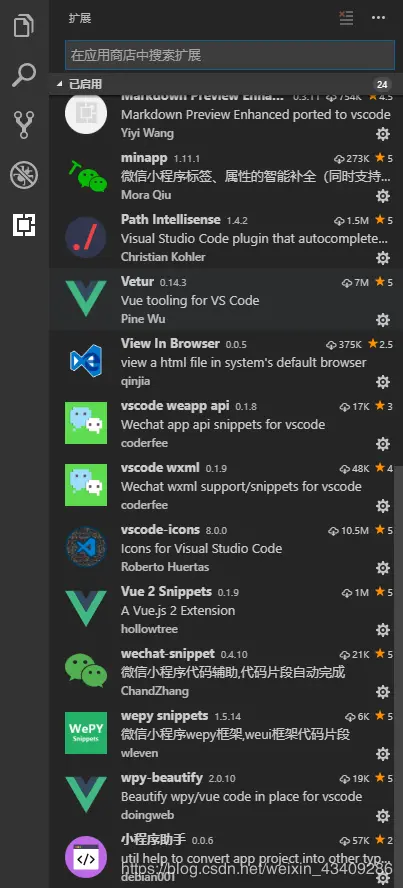Viewport: 403px width, 888px height.
Task: Open manage gear for Vetur
Action: [x=383, y=320]
